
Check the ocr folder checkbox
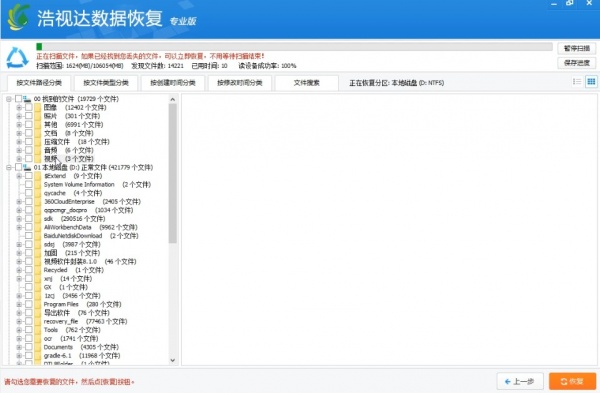tap(29, 338)
